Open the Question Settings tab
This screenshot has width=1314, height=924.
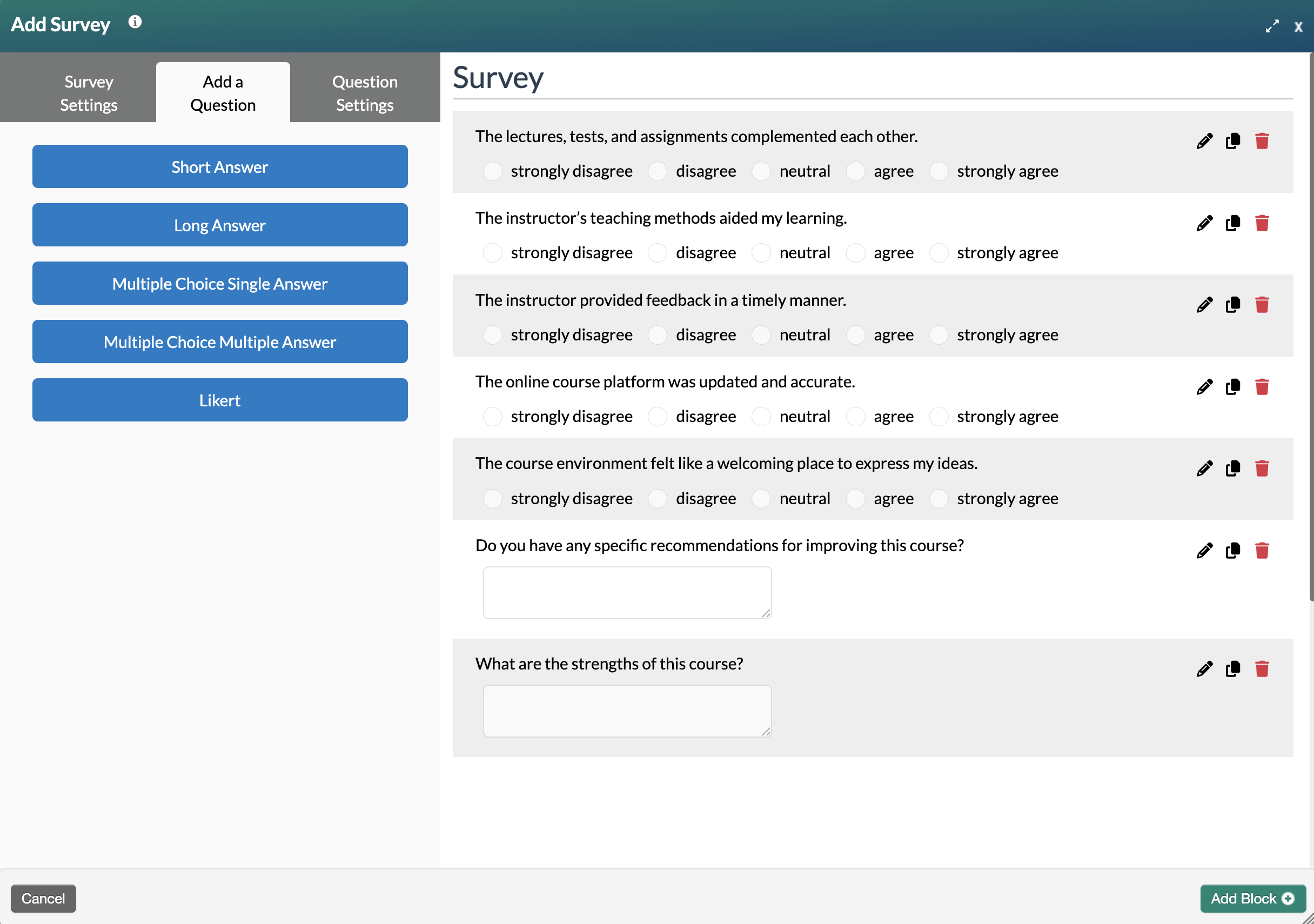365,93
